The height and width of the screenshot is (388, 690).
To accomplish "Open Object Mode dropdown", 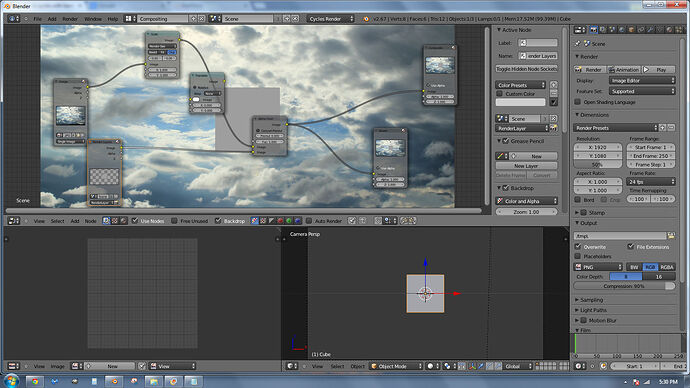I will 396,366.
